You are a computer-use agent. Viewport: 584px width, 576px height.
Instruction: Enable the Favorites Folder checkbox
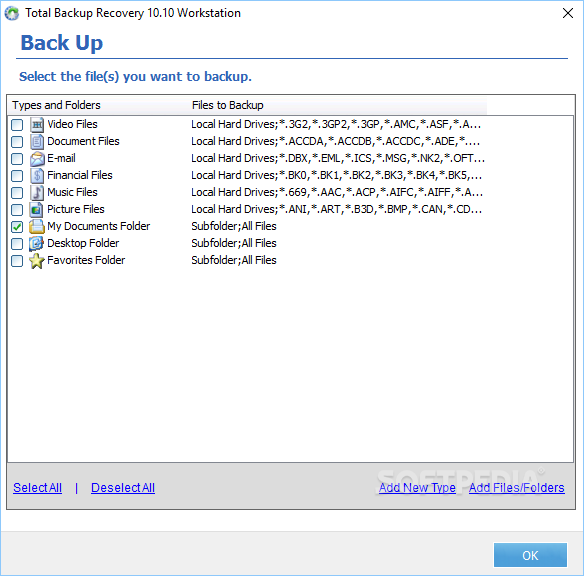tap(17, 261)
